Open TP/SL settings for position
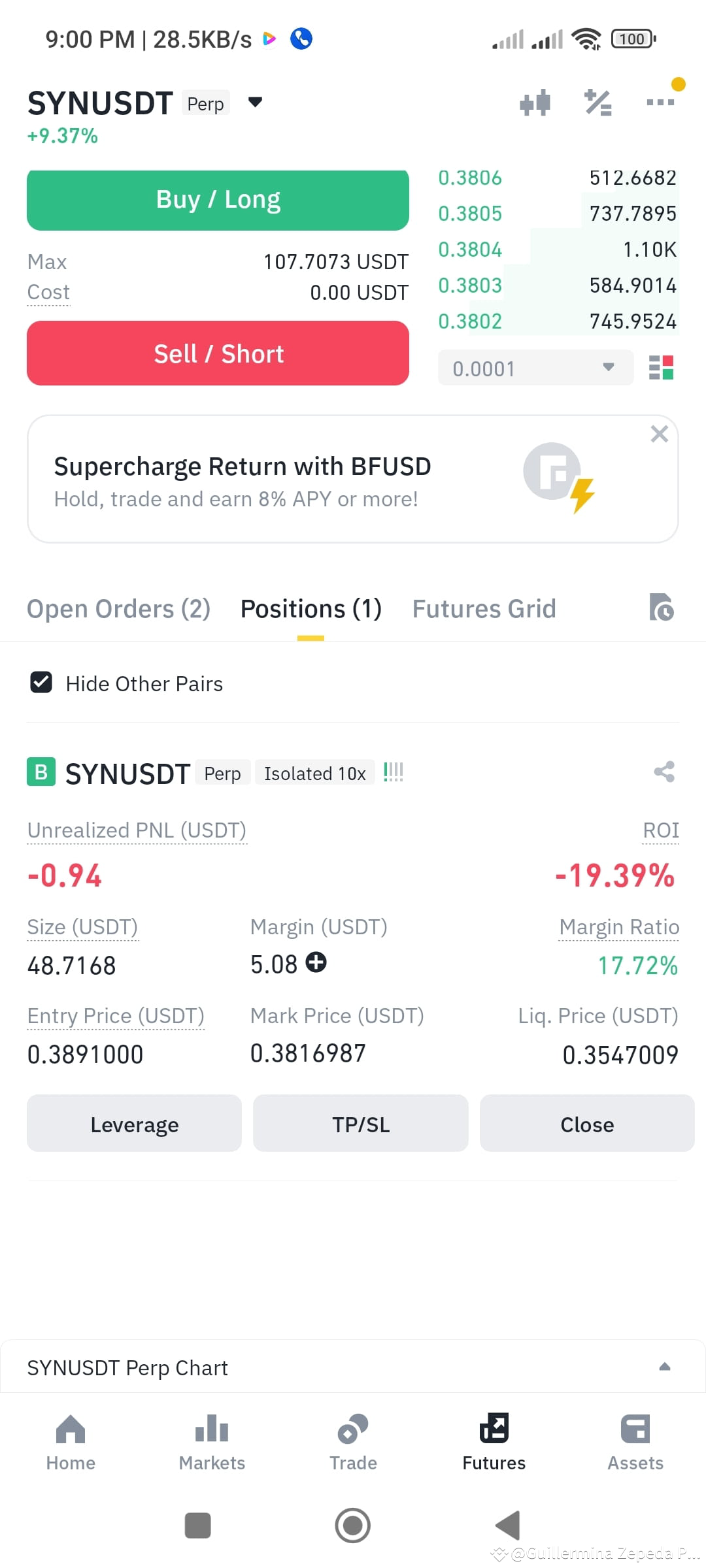Image resolution: width=706 pixels, height=1568 pixels. [x=361, y=1124]
